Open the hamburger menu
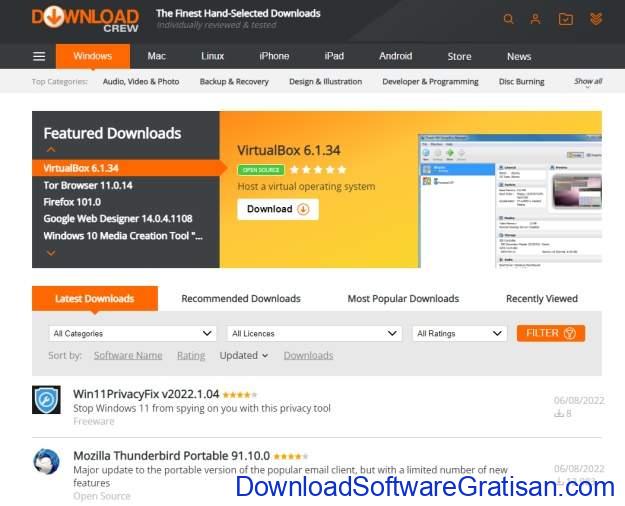This screenshot has width=625, height=506. (x=39, y=56)
